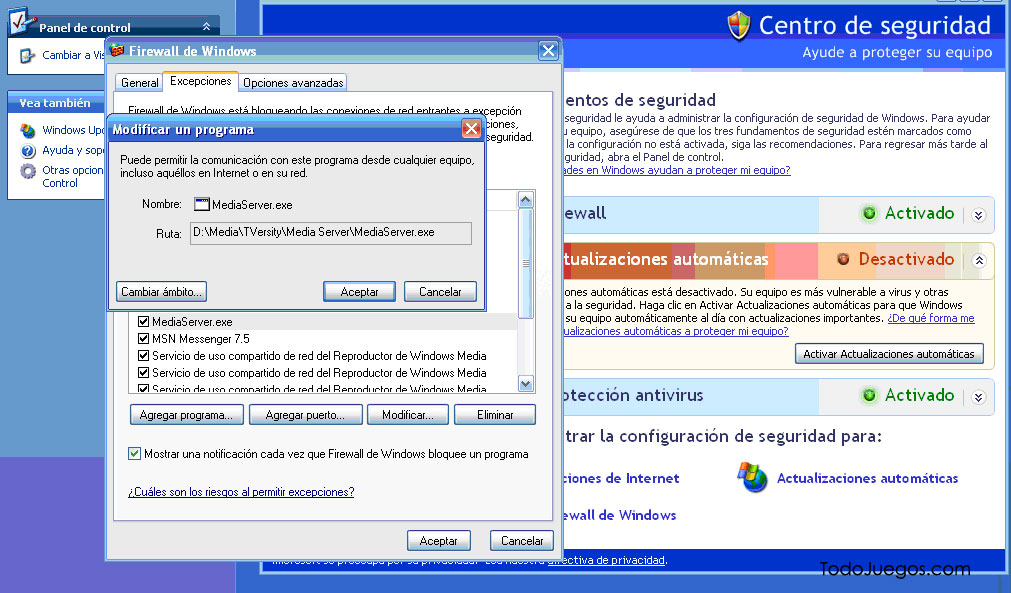The height and width of the screenshot is (593, 1011).
Task: Click the Ruta path field
Action: 331,233
